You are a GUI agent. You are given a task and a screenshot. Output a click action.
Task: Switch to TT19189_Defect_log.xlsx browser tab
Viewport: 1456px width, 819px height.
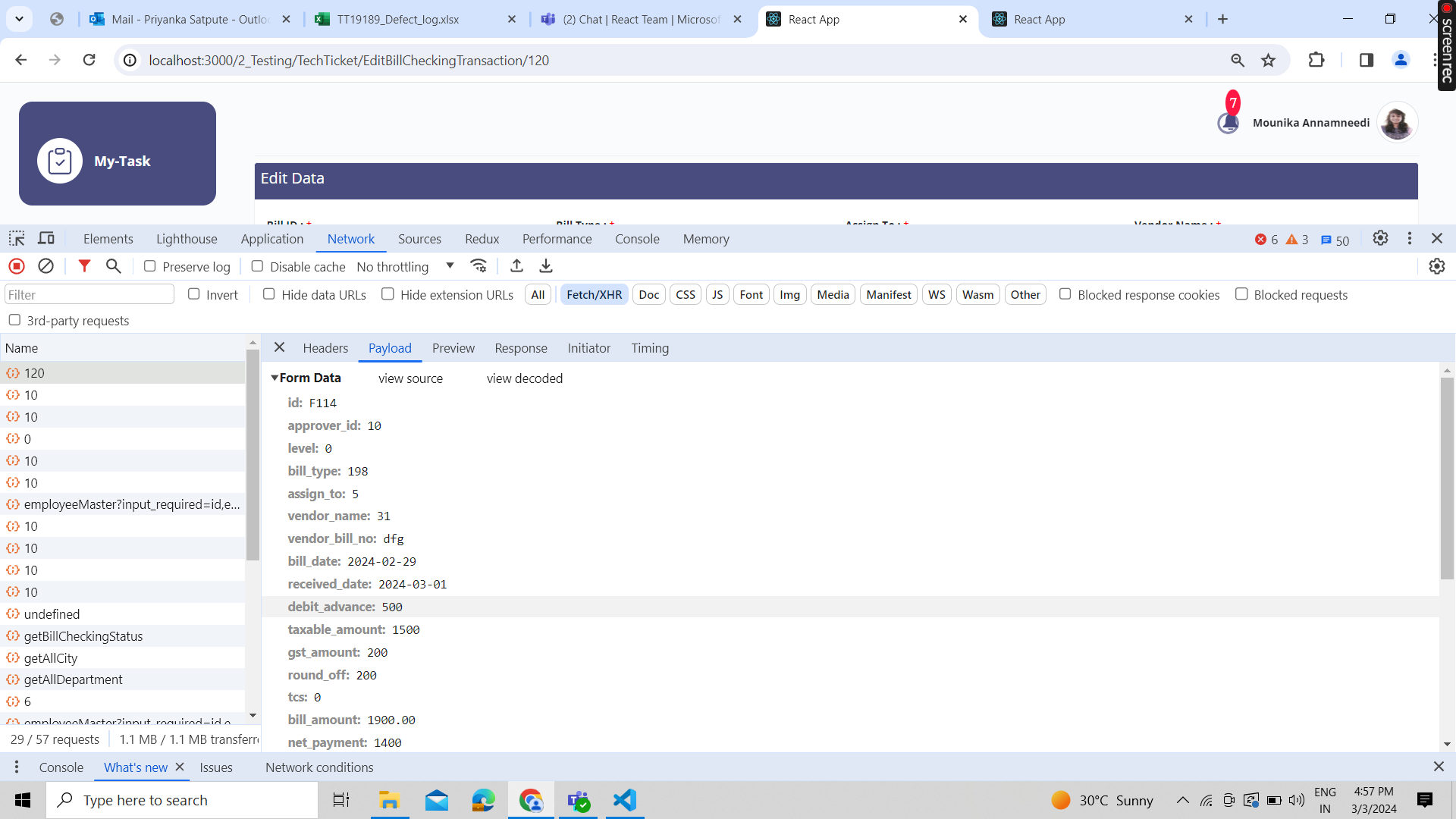(x=414, y=19)
